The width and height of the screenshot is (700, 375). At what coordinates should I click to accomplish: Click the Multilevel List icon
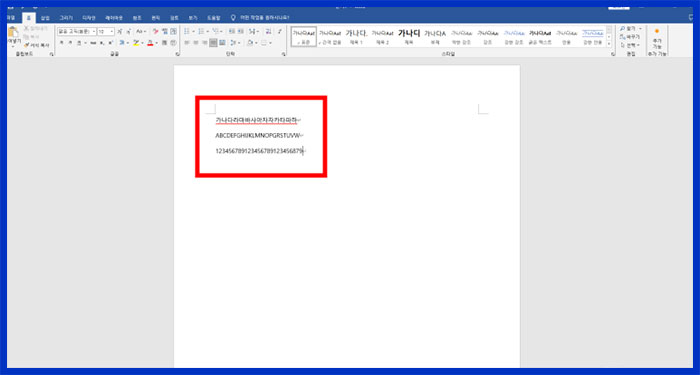[216, 31]
